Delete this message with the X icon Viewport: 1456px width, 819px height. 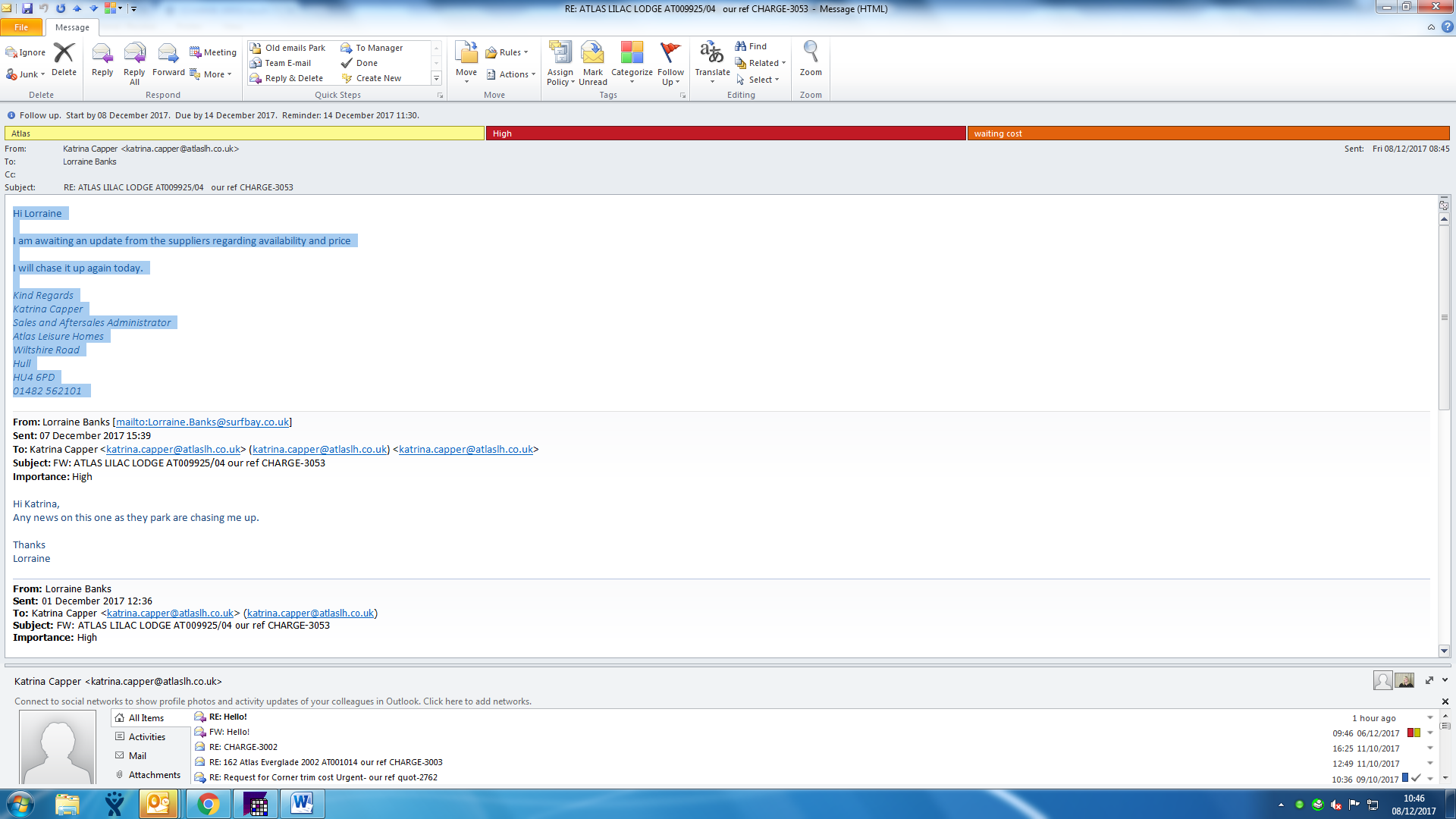click(64, 53)
